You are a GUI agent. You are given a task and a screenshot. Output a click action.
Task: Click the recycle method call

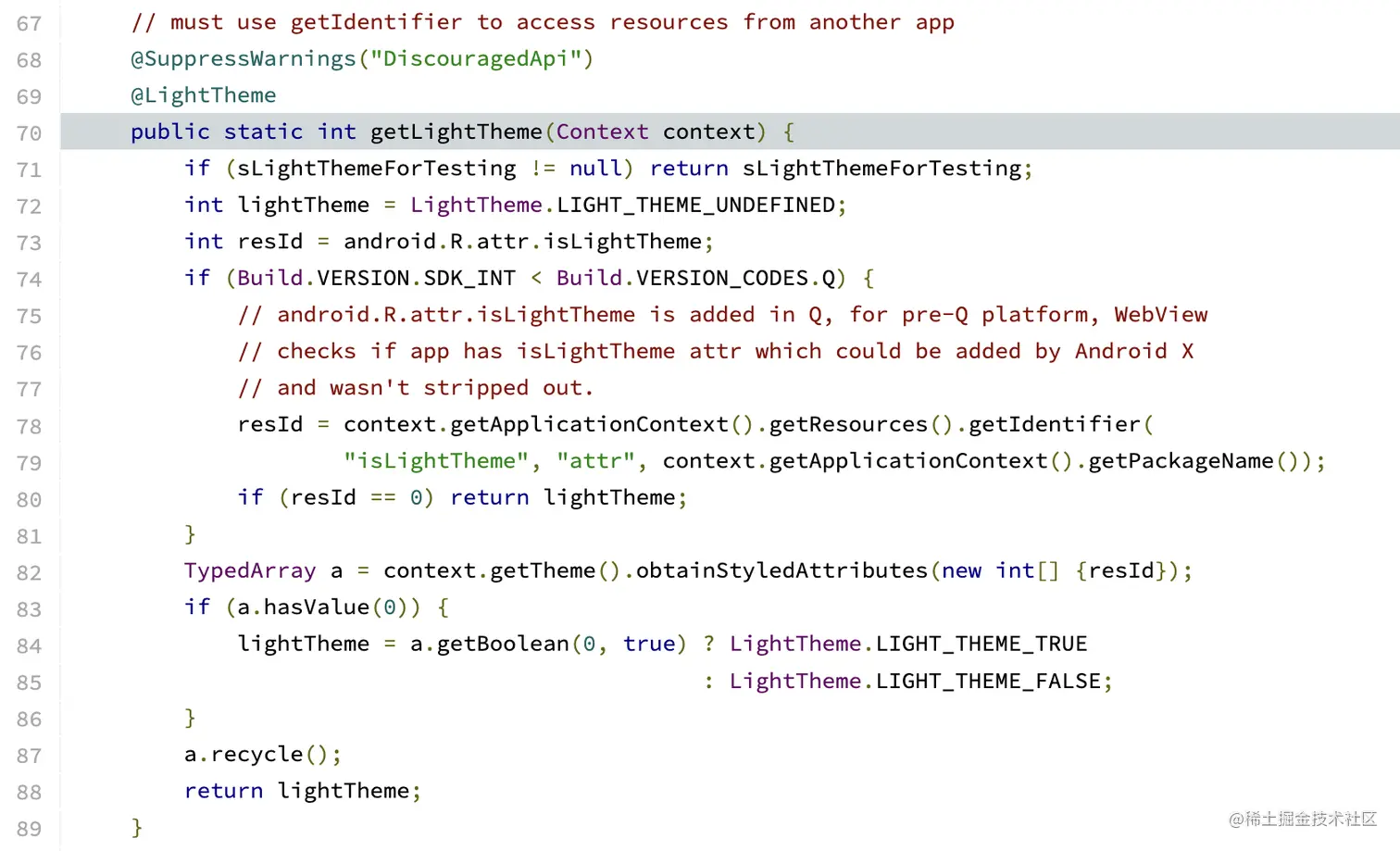coord(256,755)
